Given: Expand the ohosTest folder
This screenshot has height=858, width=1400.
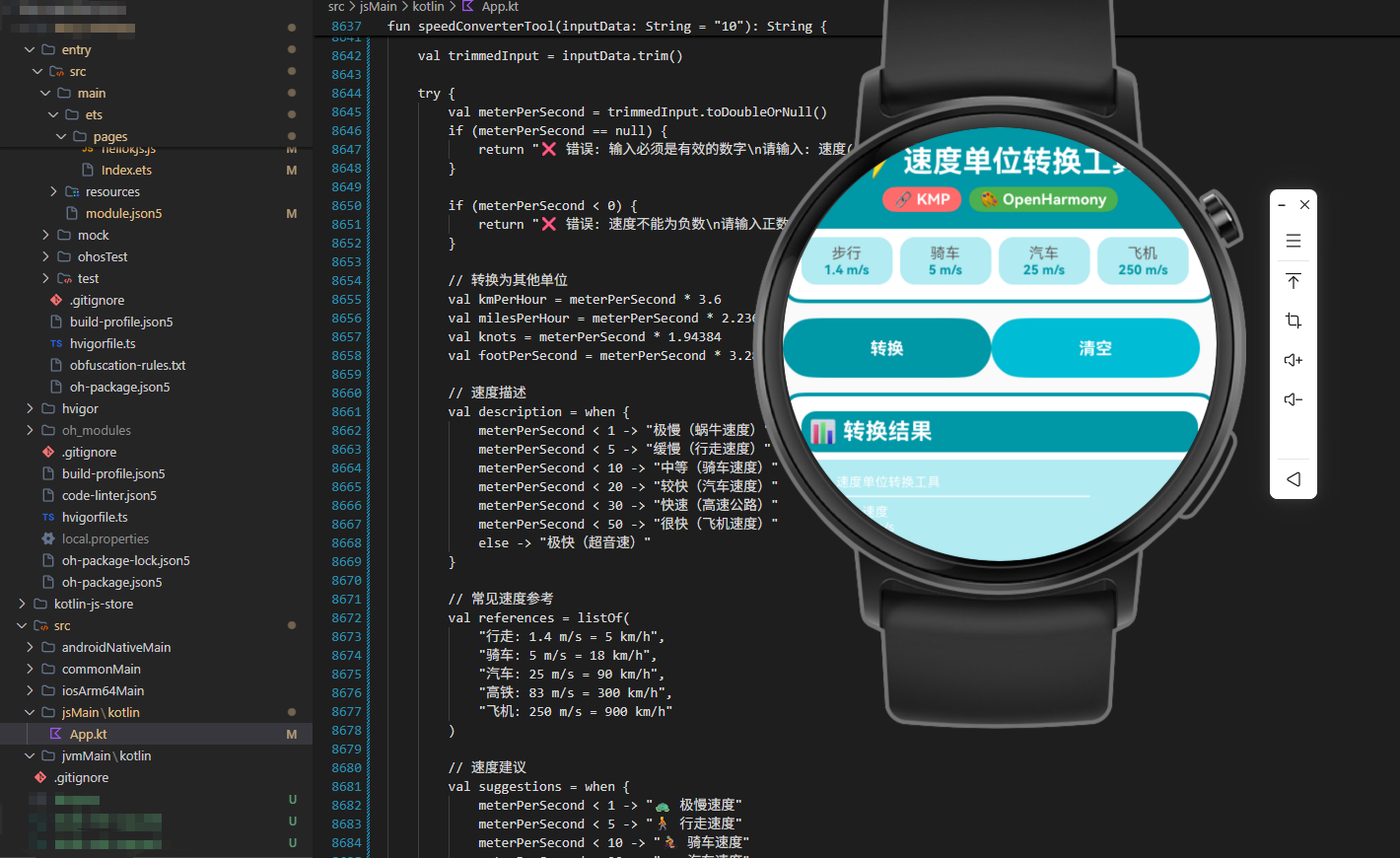Looking at the screenshot, I should 44,256.
